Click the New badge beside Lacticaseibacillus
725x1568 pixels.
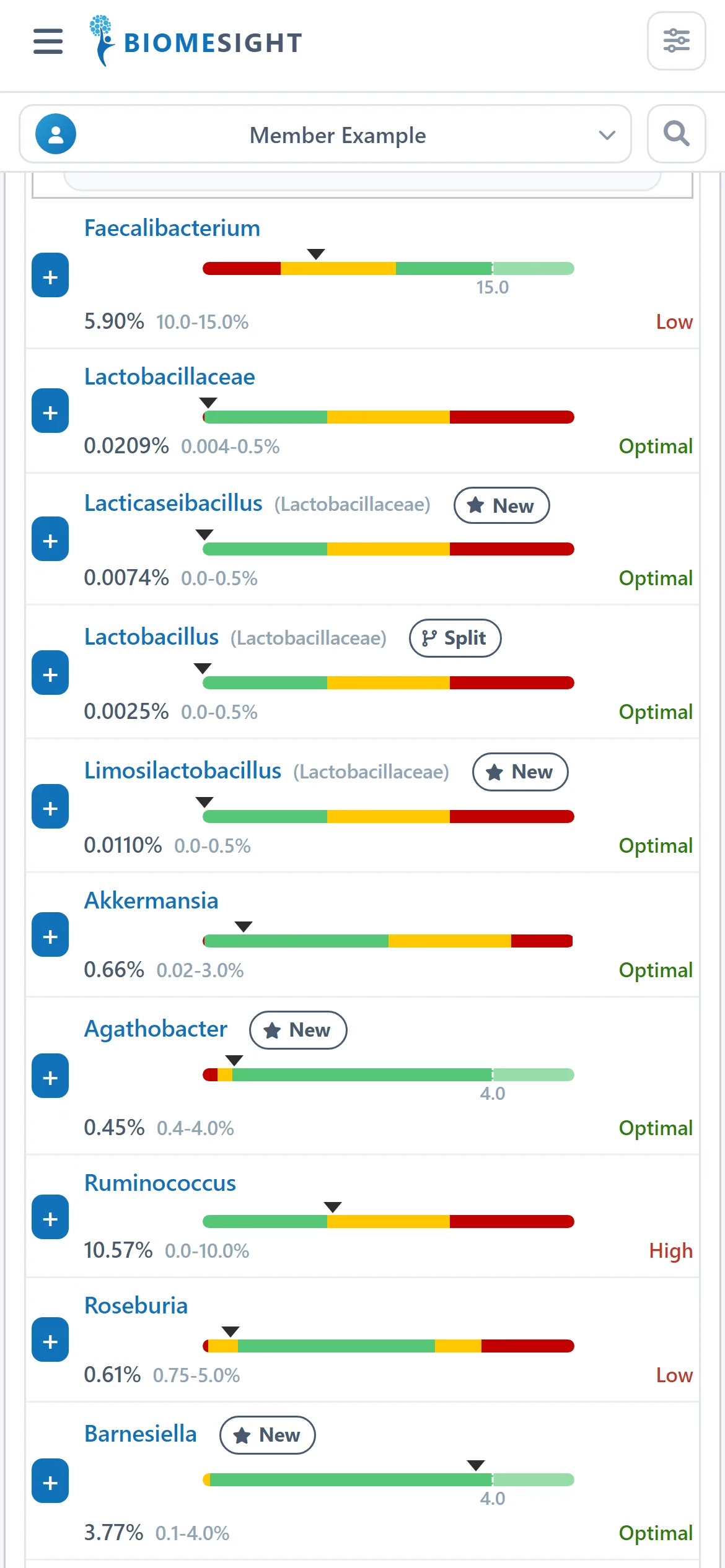(502, 505)
